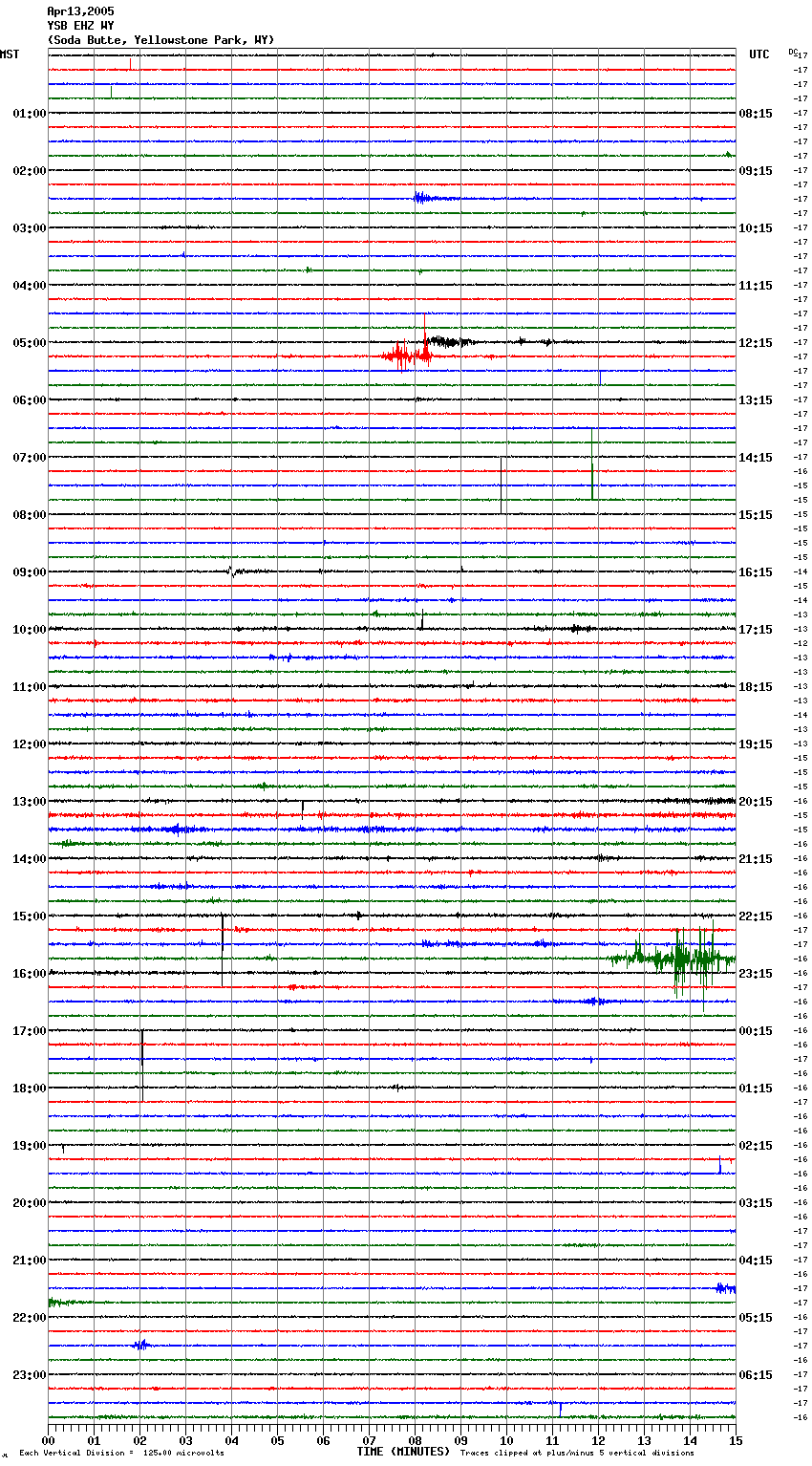This screenshot has height=1466, width=812.
Task: Click the MST time label '15:00'
Action: (30, 916)
